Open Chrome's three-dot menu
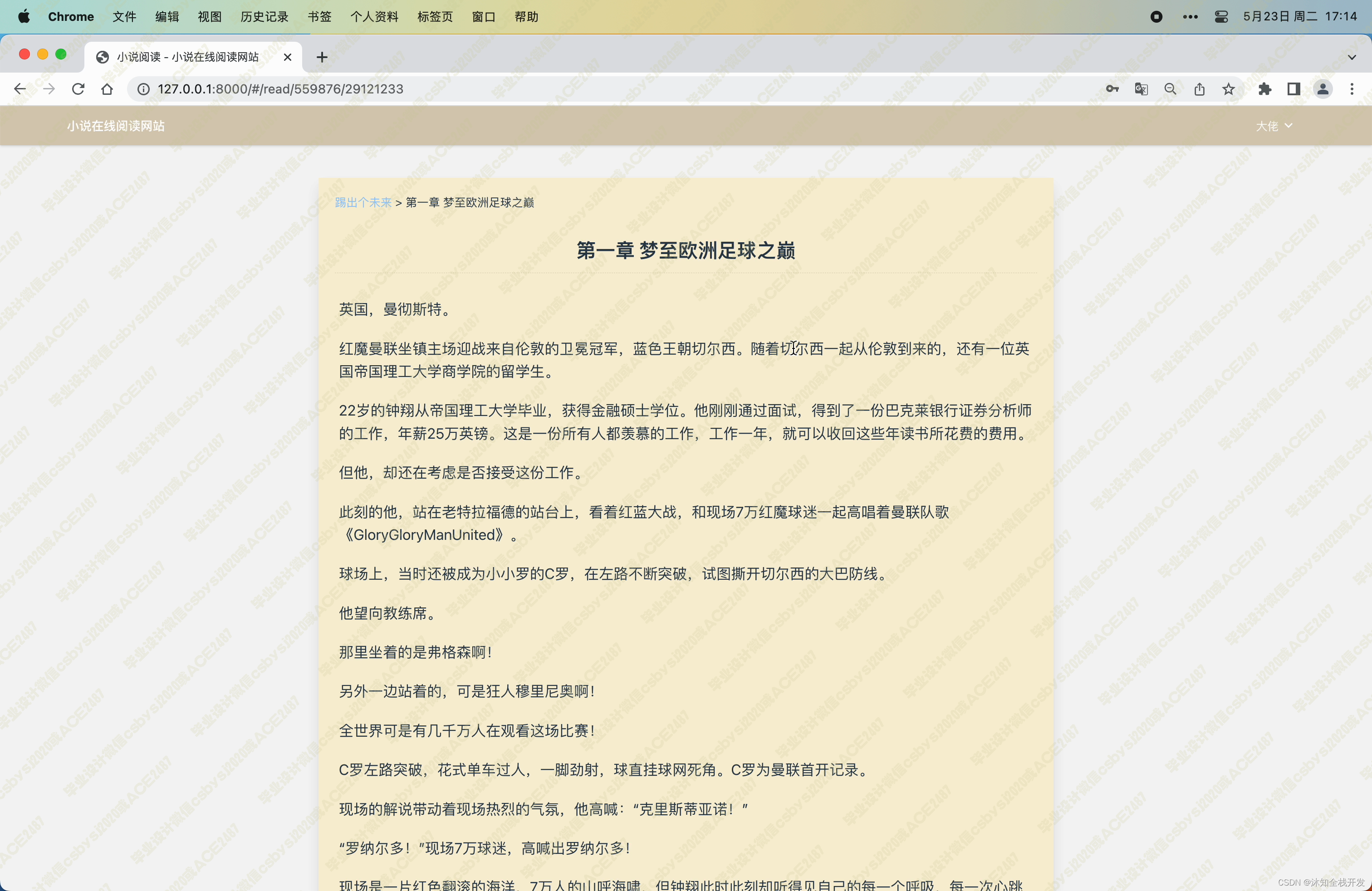The width and height of the screenshot is (1372, 891). tap(1351, 89)
